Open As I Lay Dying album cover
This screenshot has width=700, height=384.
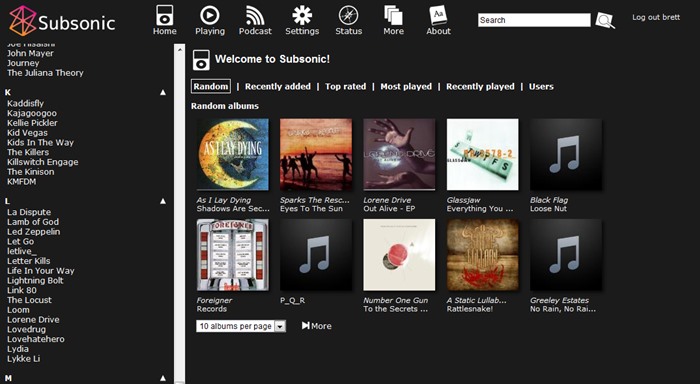[233, 154]
